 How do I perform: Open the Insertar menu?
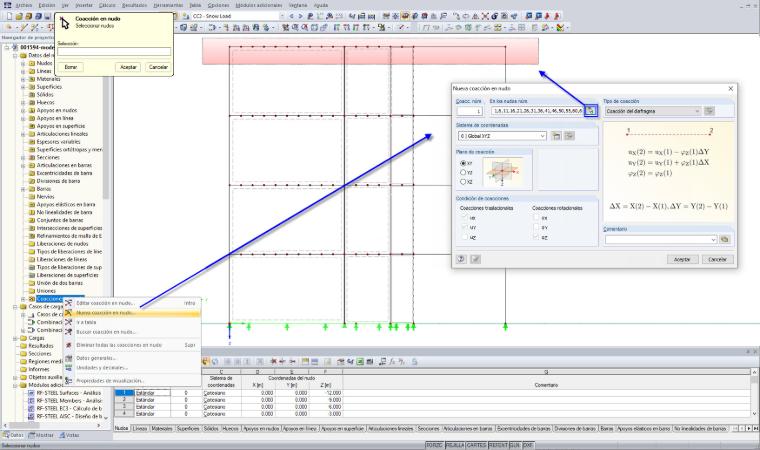pos(84,5)
